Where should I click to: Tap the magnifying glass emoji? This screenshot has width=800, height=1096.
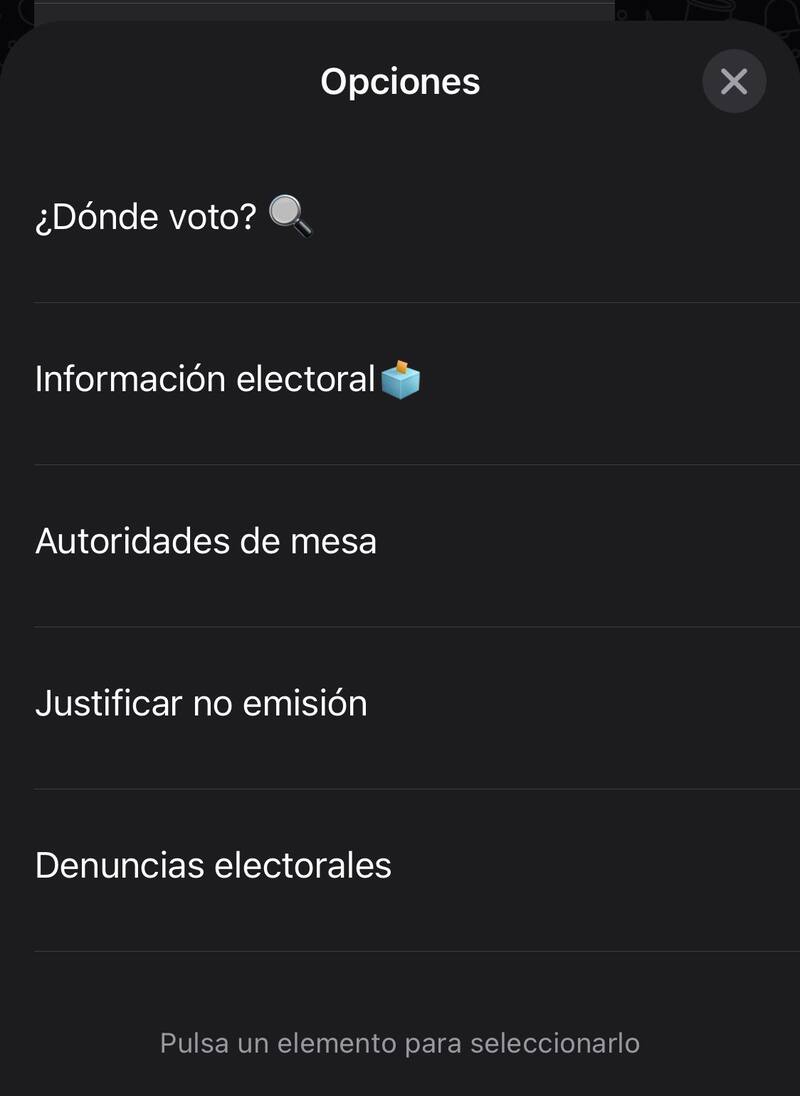[x=291, y=216]
